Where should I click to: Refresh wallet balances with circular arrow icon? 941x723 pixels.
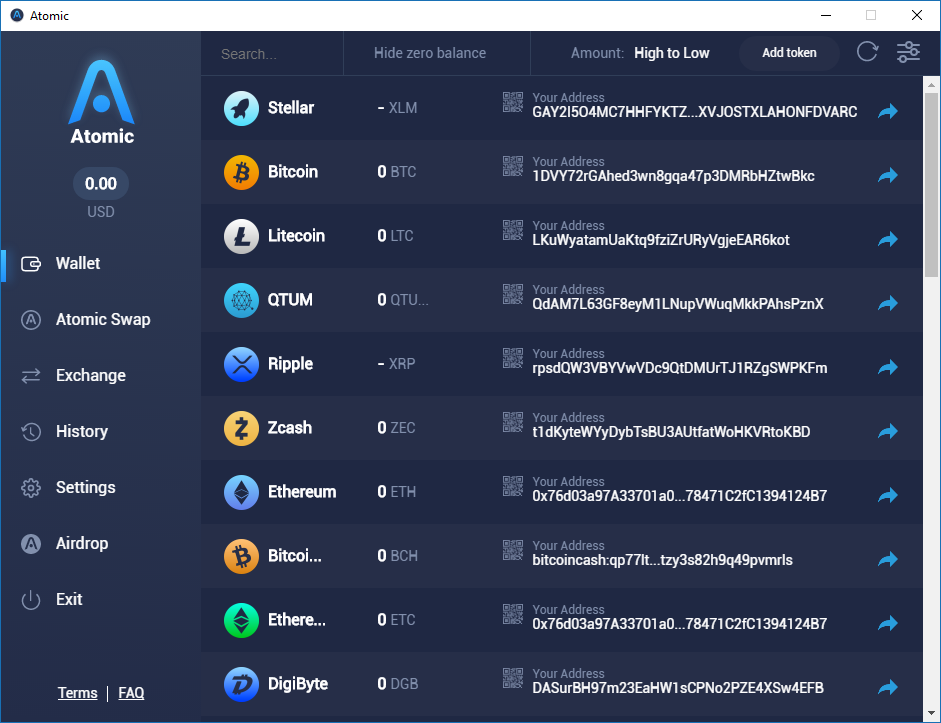(x=867, y=52)
